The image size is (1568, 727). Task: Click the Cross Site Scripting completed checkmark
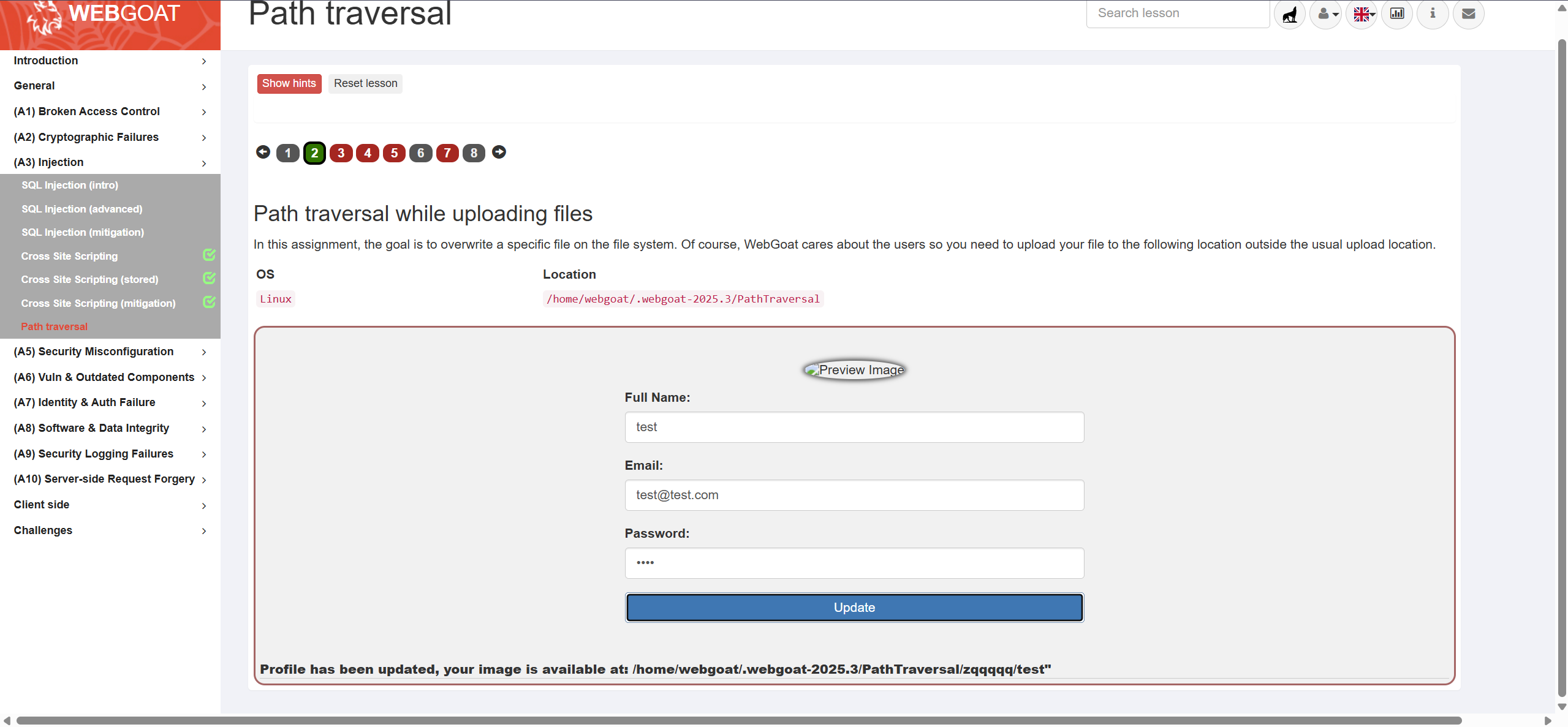point(209,255)
